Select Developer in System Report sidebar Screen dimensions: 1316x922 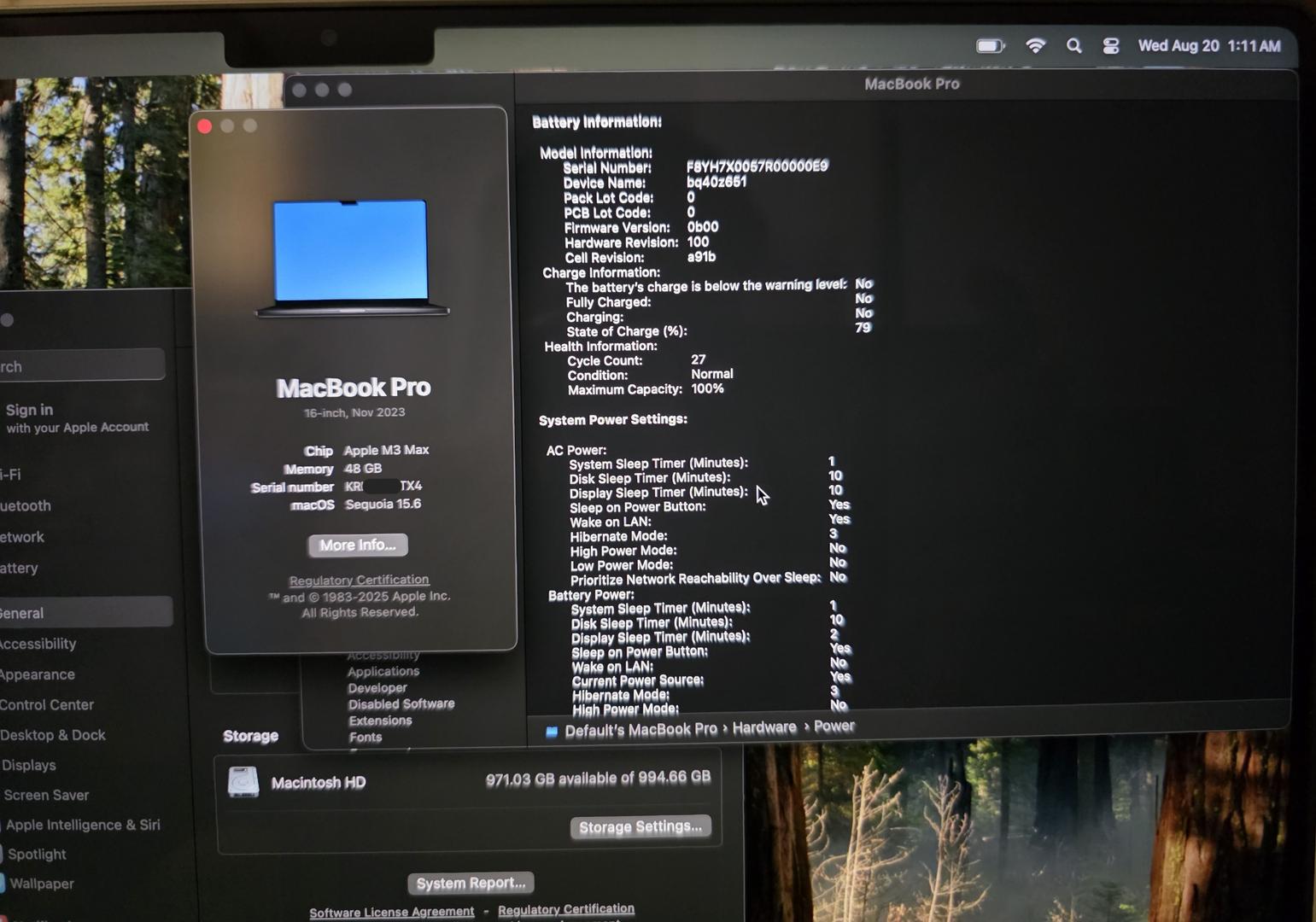pyautogui.click(x=377, y=688)
